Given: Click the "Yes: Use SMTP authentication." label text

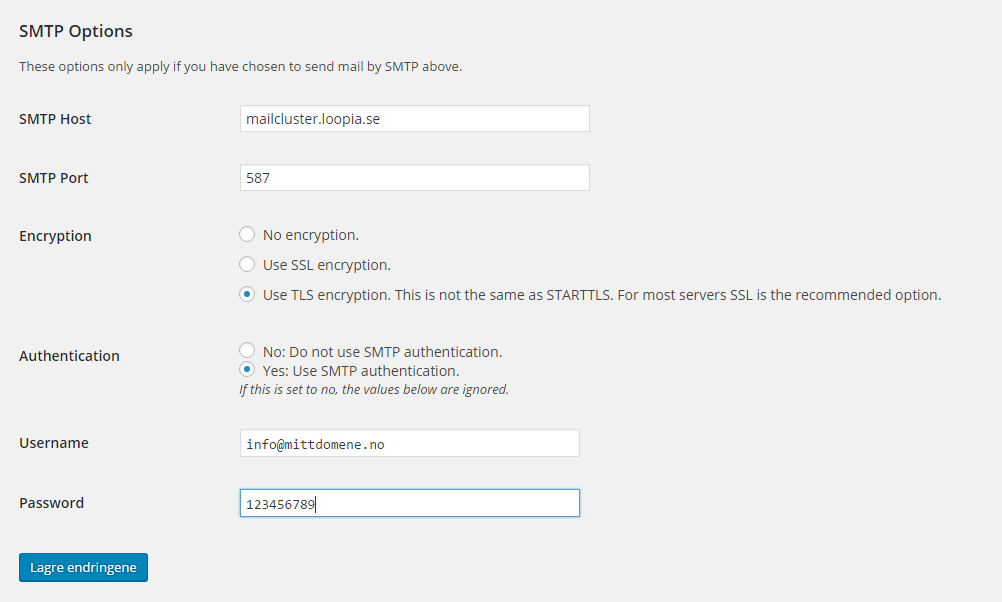Looking at the screenshot, I should [x=361, y=371].
